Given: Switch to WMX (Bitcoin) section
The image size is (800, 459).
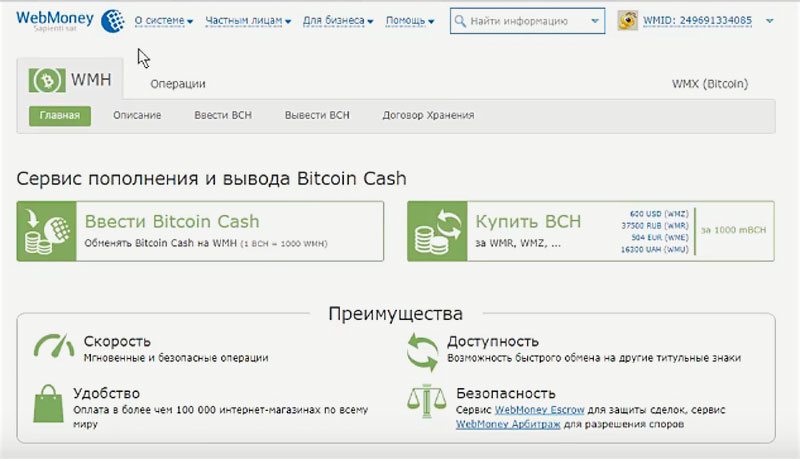Looking at the screenshot, I should [710, 84].
